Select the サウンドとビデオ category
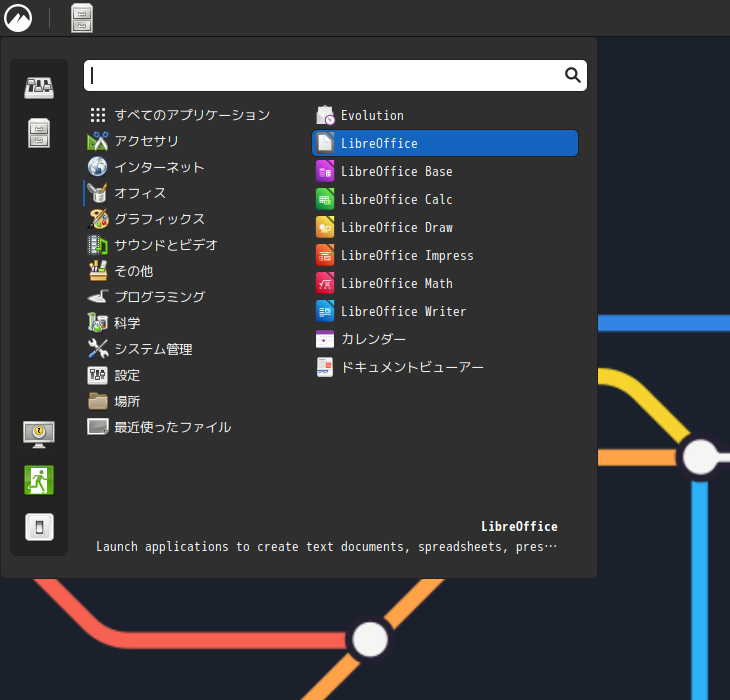The height and width of the screenshot is (700, 730). [153, 245]
